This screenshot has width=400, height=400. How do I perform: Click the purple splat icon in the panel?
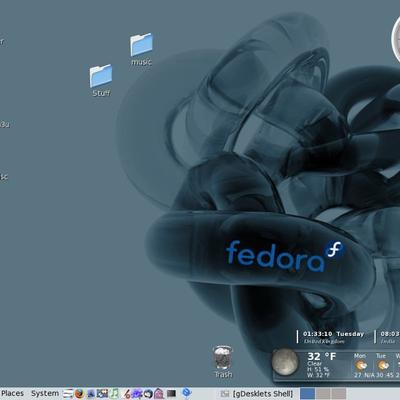(x=137, y=394)
